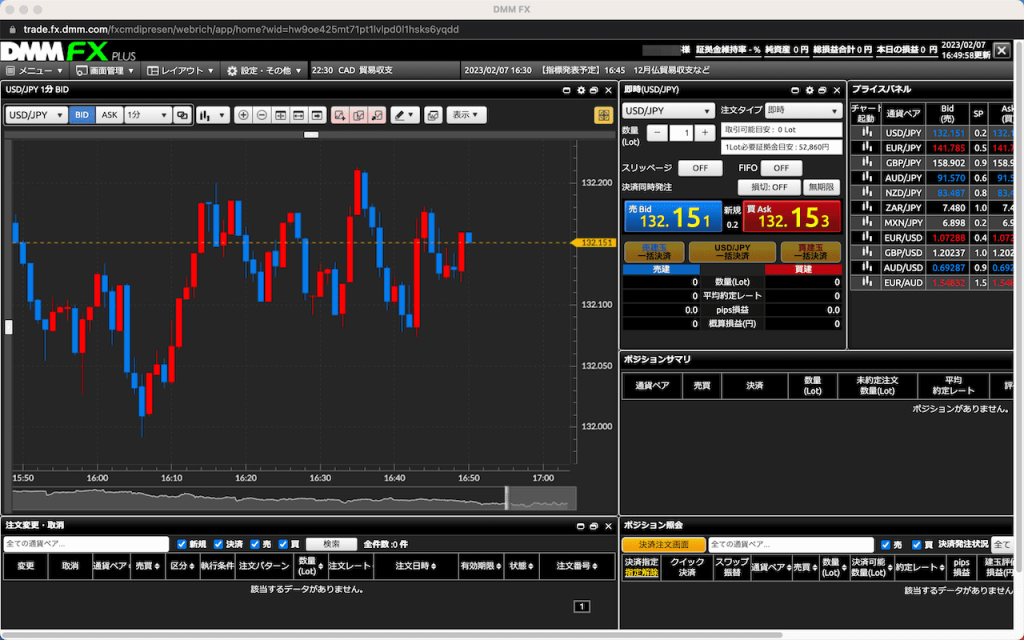Open the 表示 display dropdown
This screenshot has width=1024, height=640.
coord(466,115)
